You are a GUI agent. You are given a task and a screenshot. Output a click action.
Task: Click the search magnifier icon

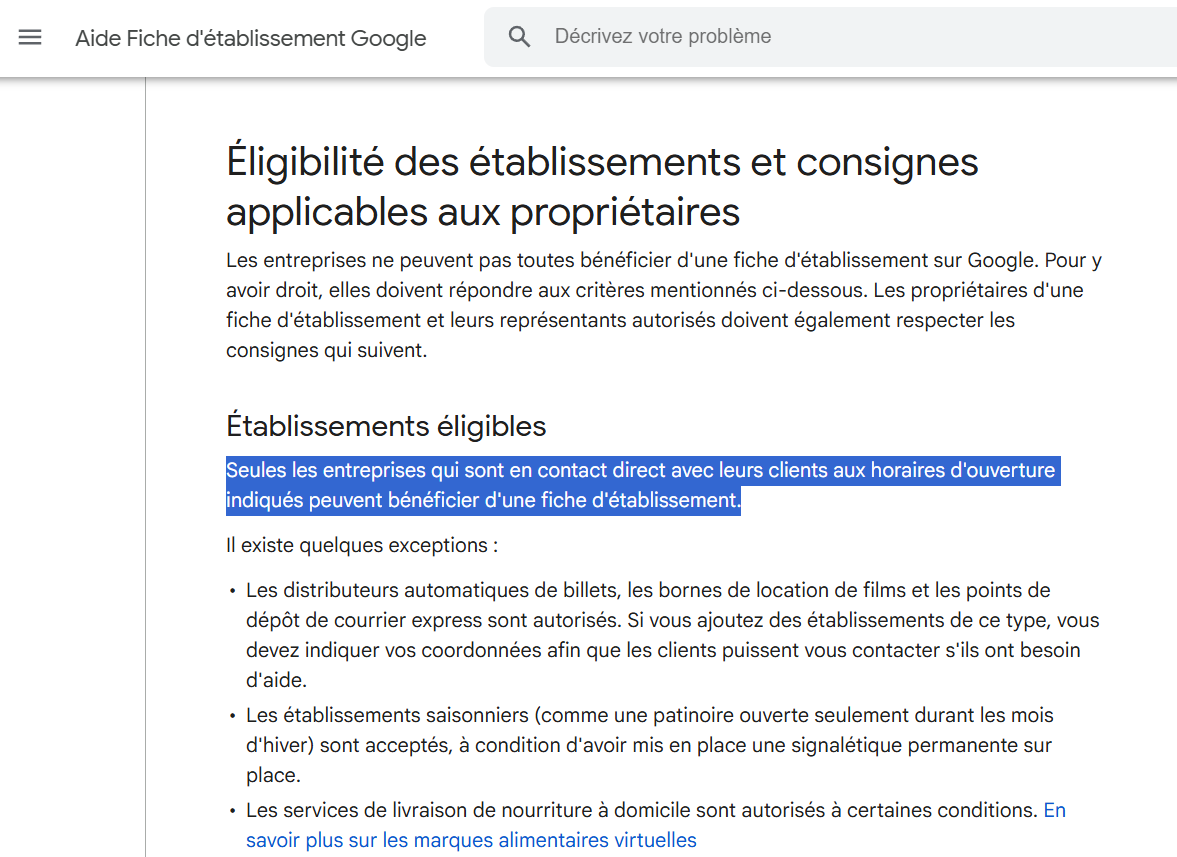[519, 36]
